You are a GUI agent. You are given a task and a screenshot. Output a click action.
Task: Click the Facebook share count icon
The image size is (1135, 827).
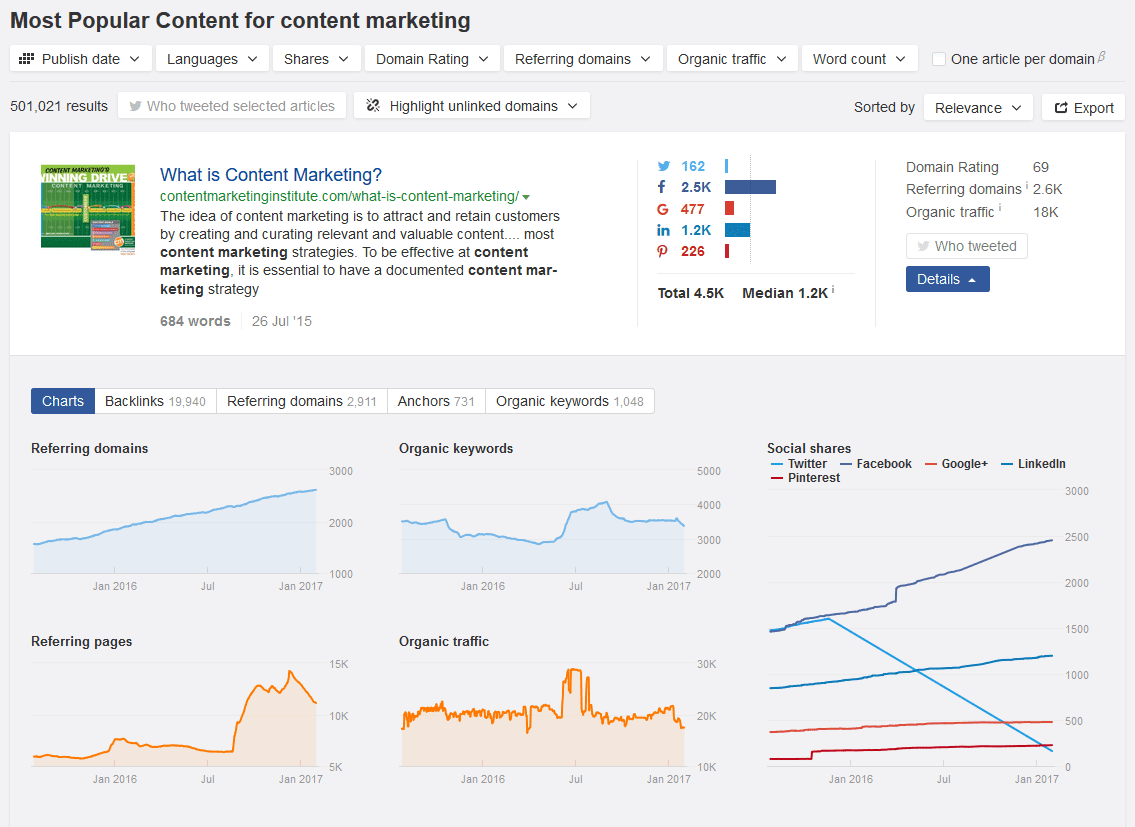(662, 187)
